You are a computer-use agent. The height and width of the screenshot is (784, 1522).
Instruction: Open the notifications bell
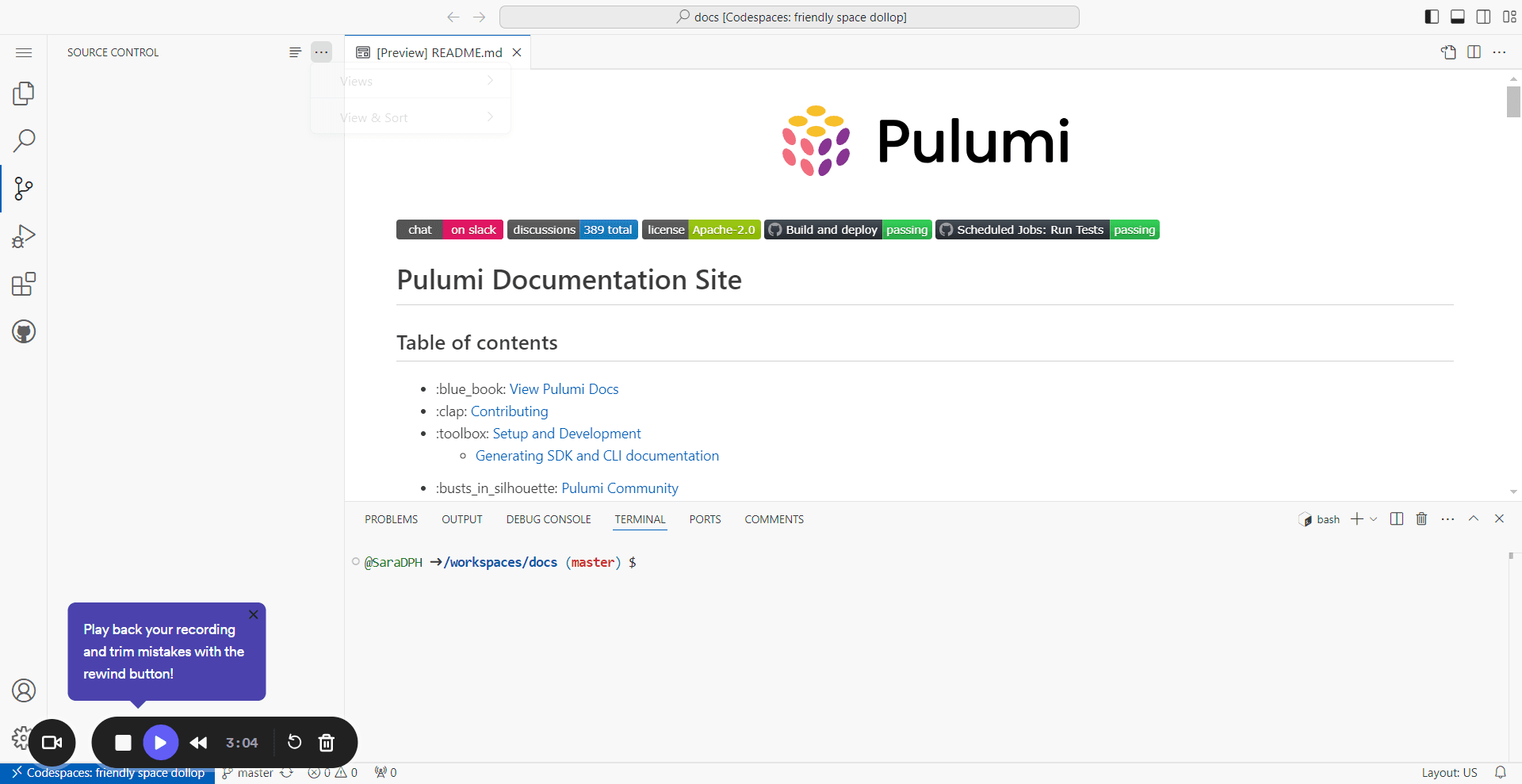(x=1501, y=773)
